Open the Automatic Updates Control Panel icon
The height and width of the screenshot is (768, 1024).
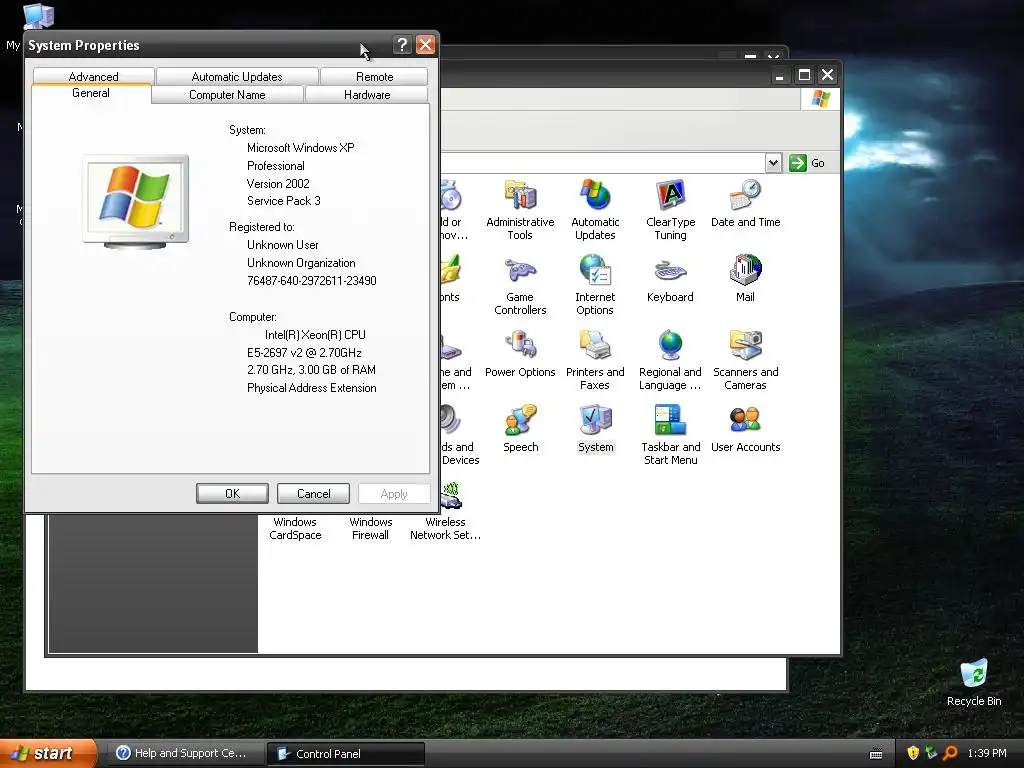click(595, 210)
